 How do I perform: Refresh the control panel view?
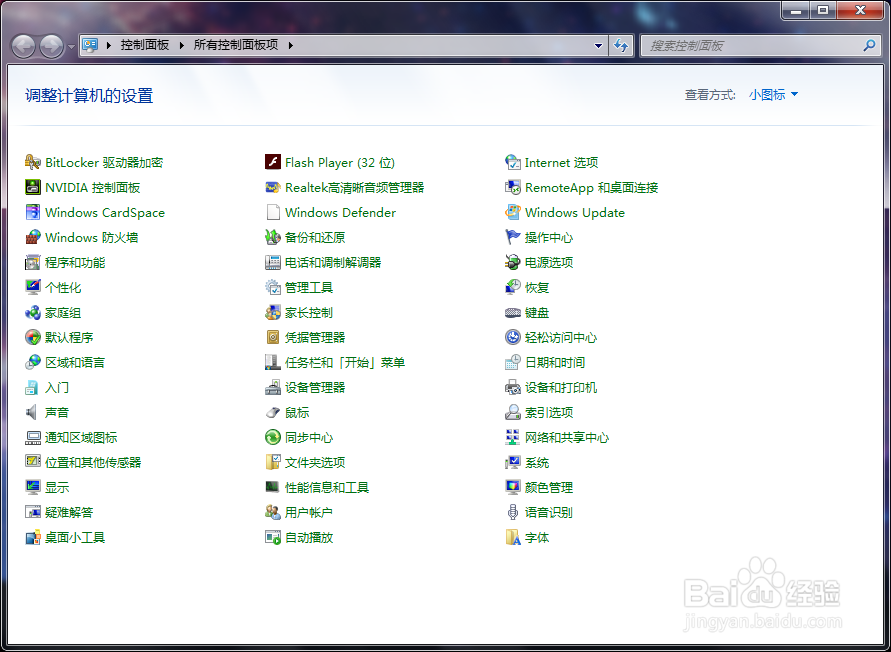621,45
